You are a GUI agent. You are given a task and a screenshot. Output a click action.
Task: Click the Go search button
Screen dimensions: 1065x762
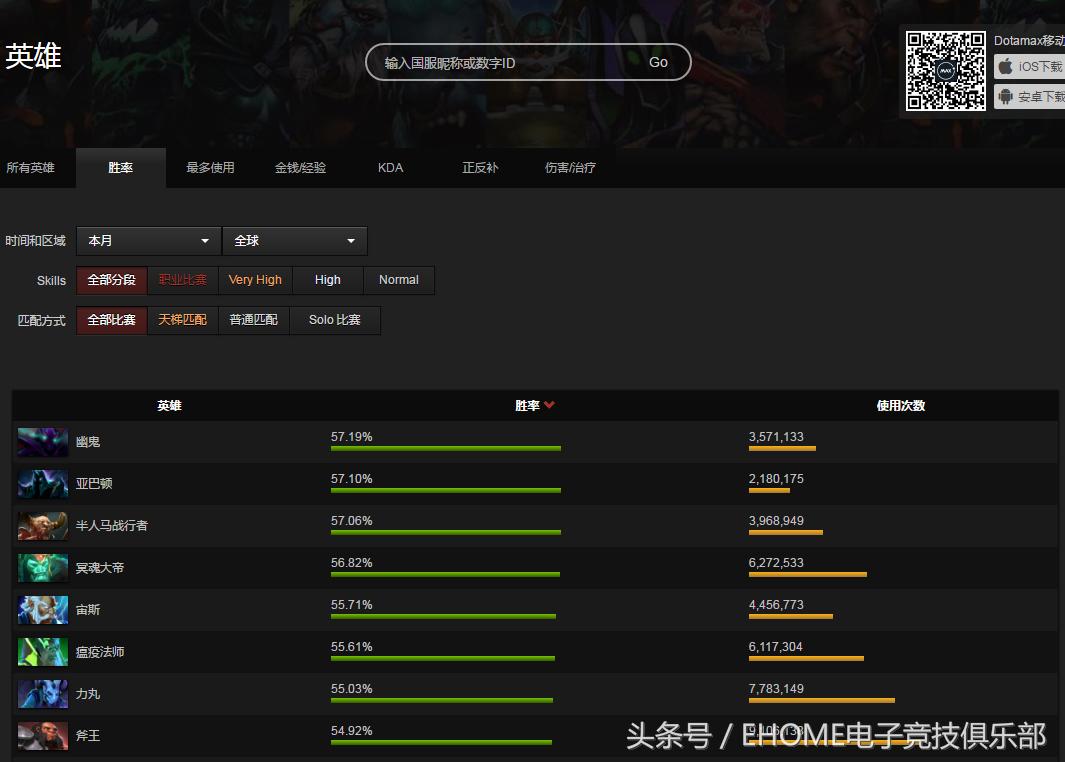click(x=658, y=62)
